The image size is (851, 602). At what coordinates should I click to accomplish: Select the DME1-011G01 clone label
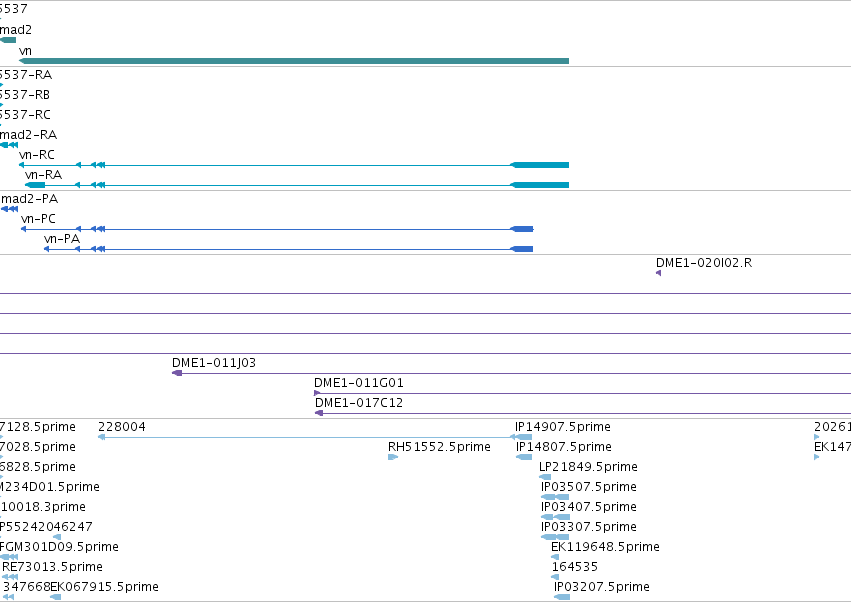359,383
